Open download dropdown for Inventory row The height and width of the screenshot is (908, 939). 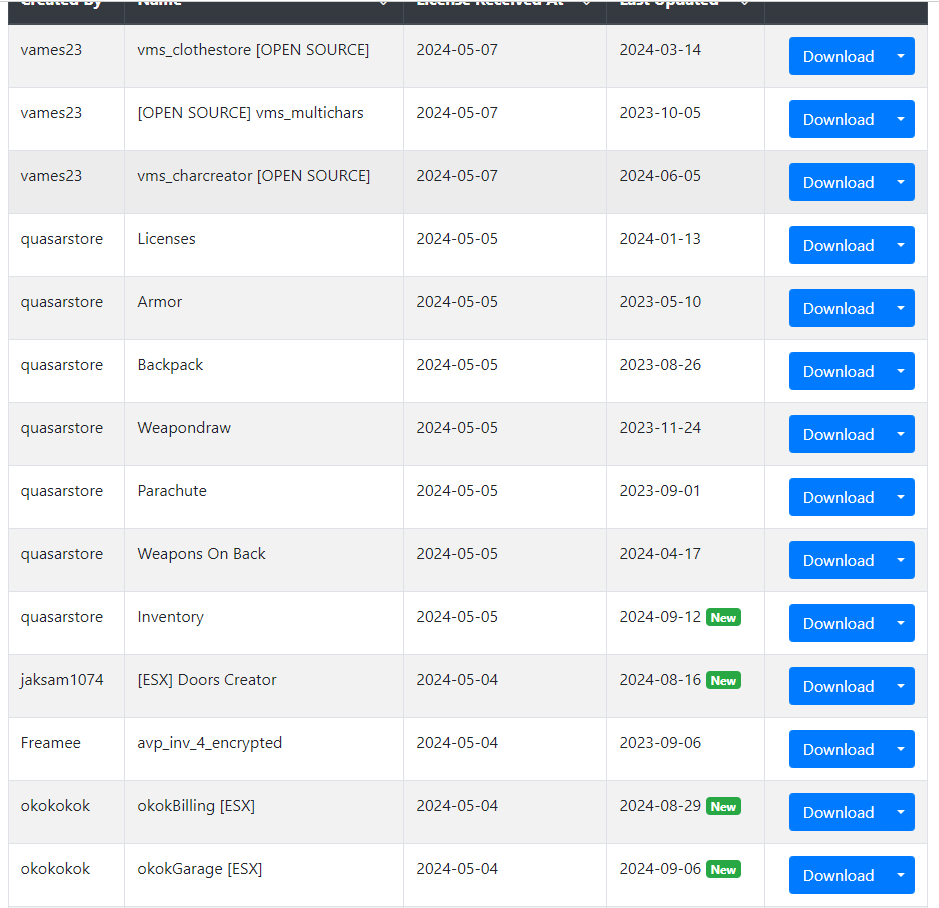(x=901, y=623)
